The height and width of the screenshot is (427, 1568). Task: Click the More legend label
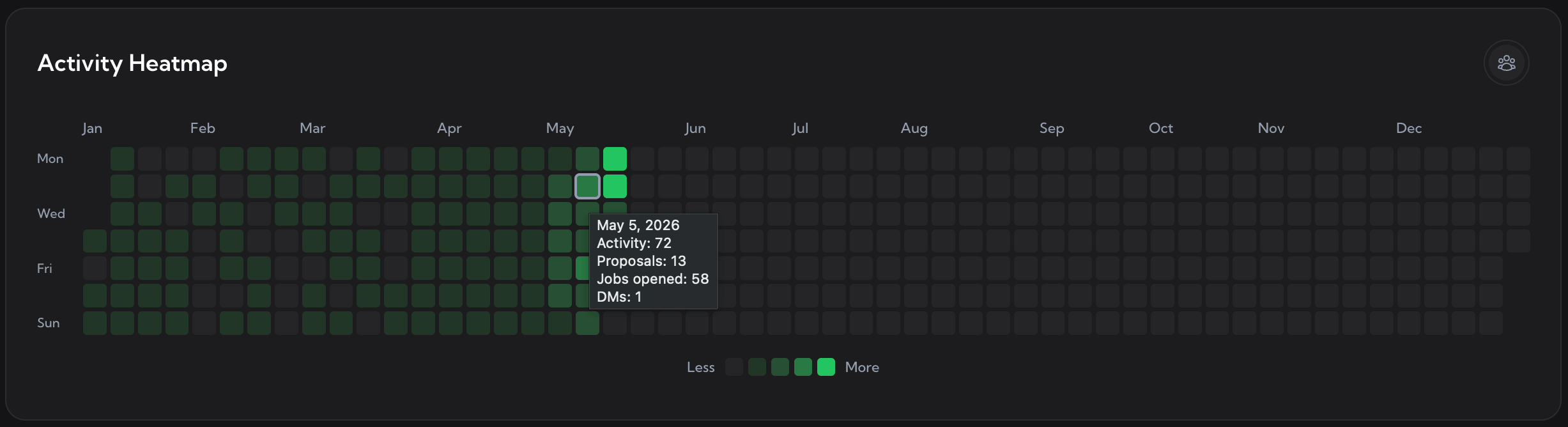(x=862, y=367)
